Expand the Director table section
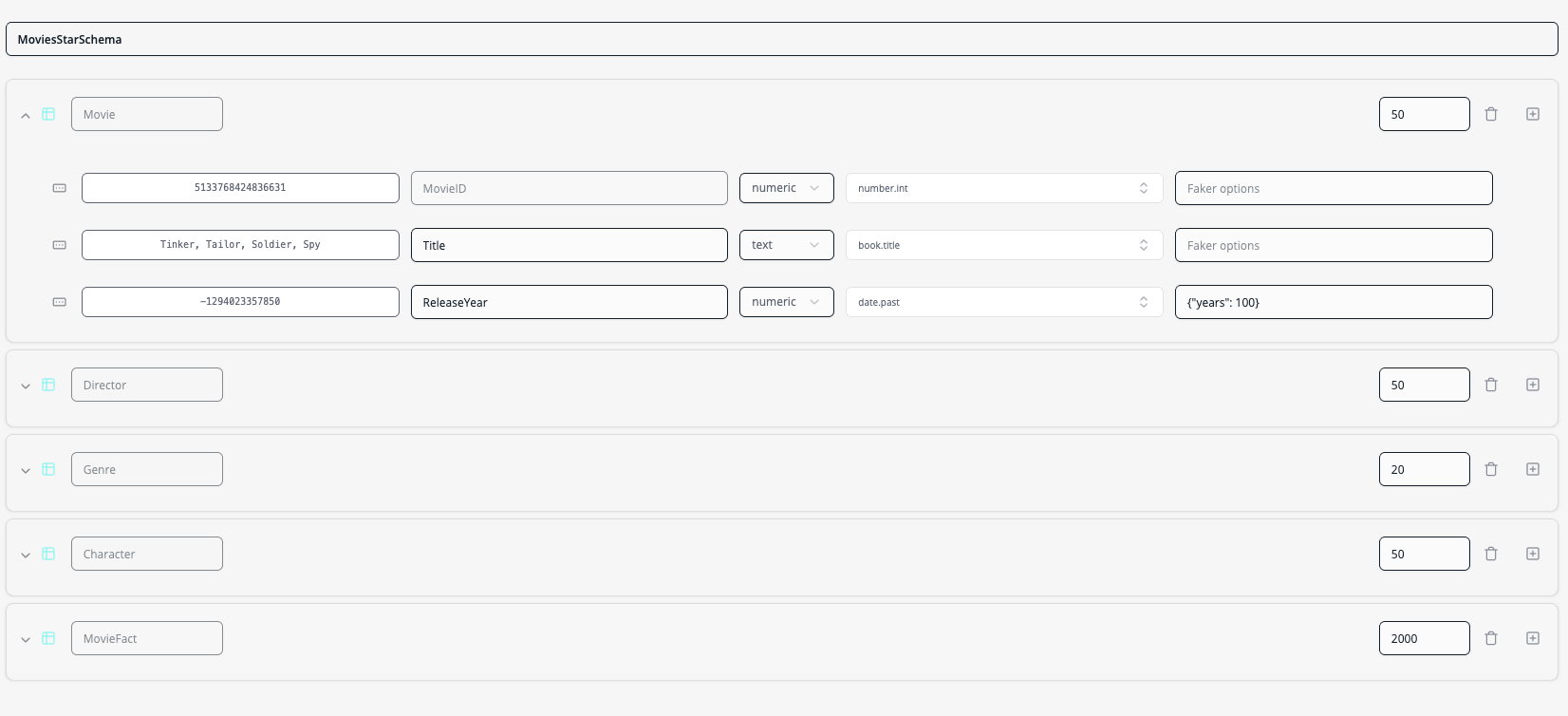Viewport: 1568px width, 716px height. coord(26,386)
